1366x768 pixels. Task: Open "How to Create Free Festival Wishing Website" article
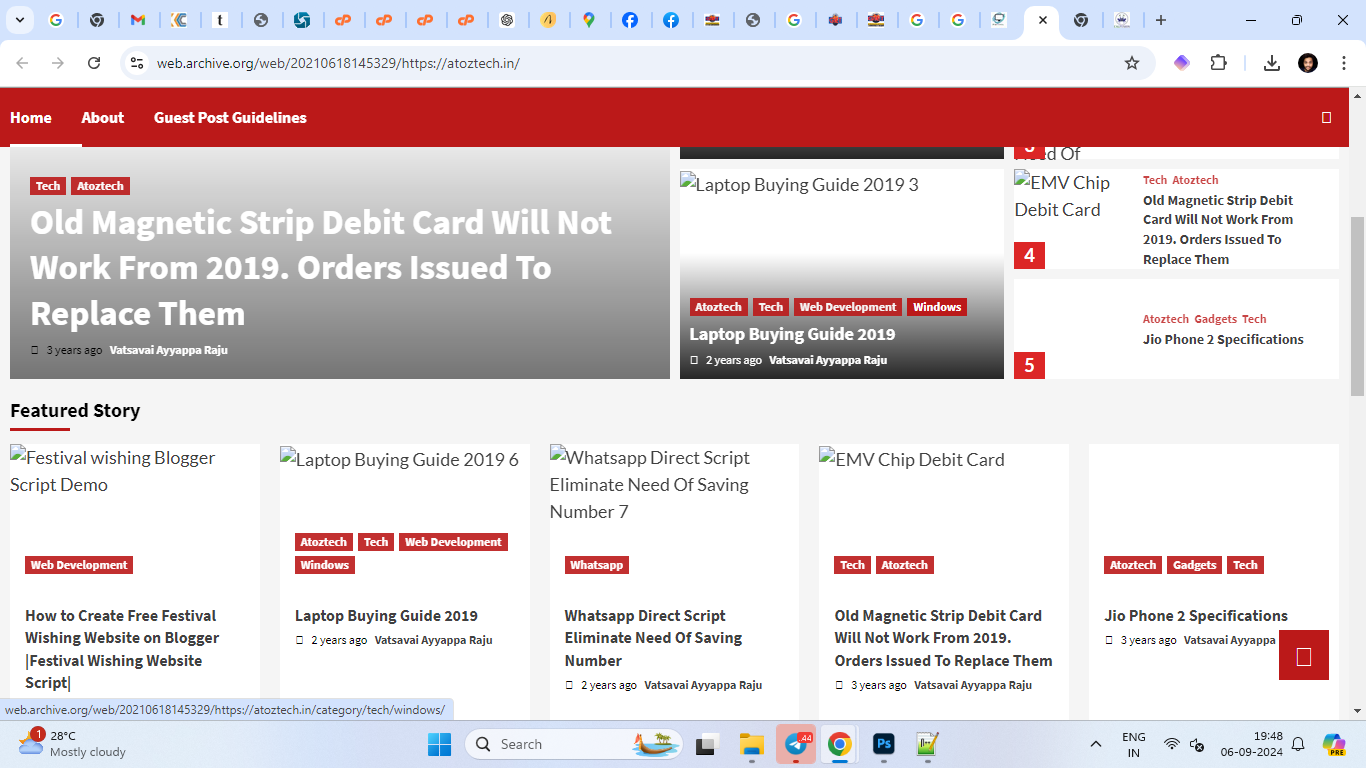pyautogui.click(x=122, y=649)
